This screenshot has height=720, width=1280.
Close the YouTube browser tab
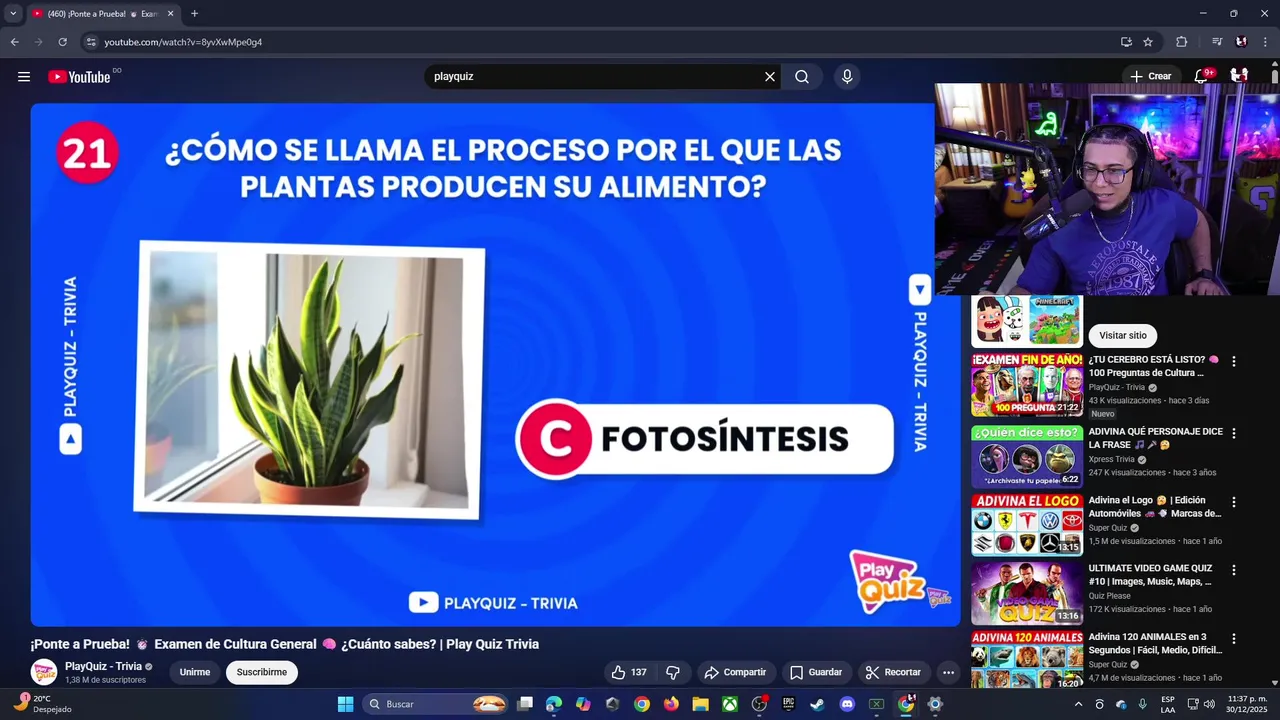coord(170,14)
